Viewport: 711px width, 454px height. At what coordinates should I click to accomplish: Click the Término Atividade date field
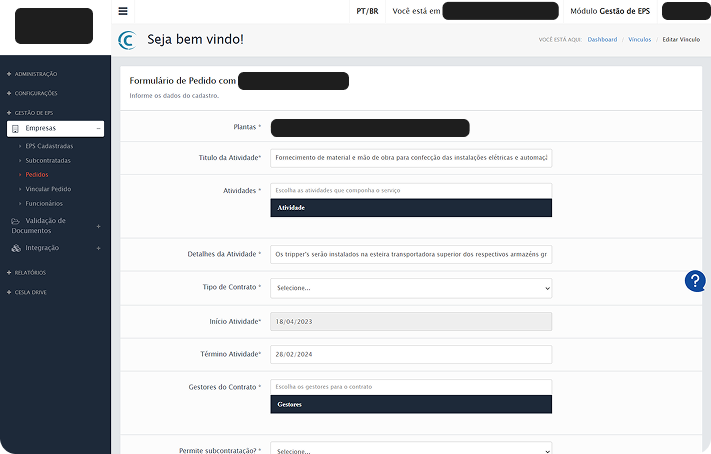tap(411, 354)
